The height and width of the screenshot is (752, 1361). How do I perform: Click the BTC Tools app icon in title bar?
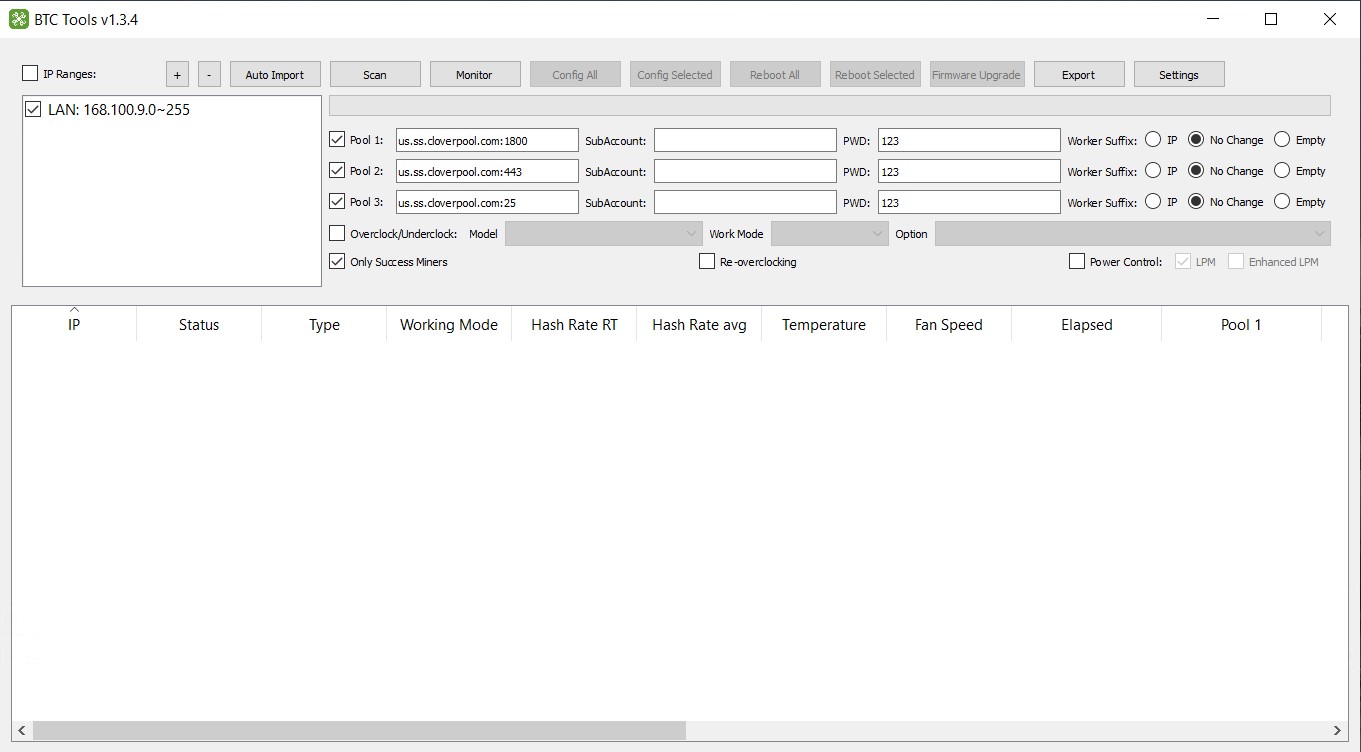click(x=18, y=19)
